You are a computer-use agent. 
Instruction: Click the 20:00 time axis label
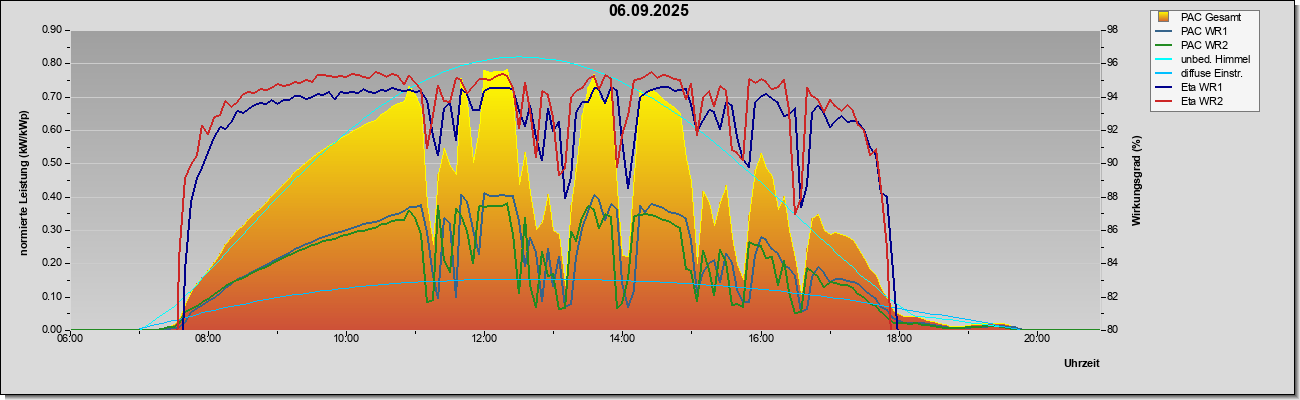pos(1036,338)
